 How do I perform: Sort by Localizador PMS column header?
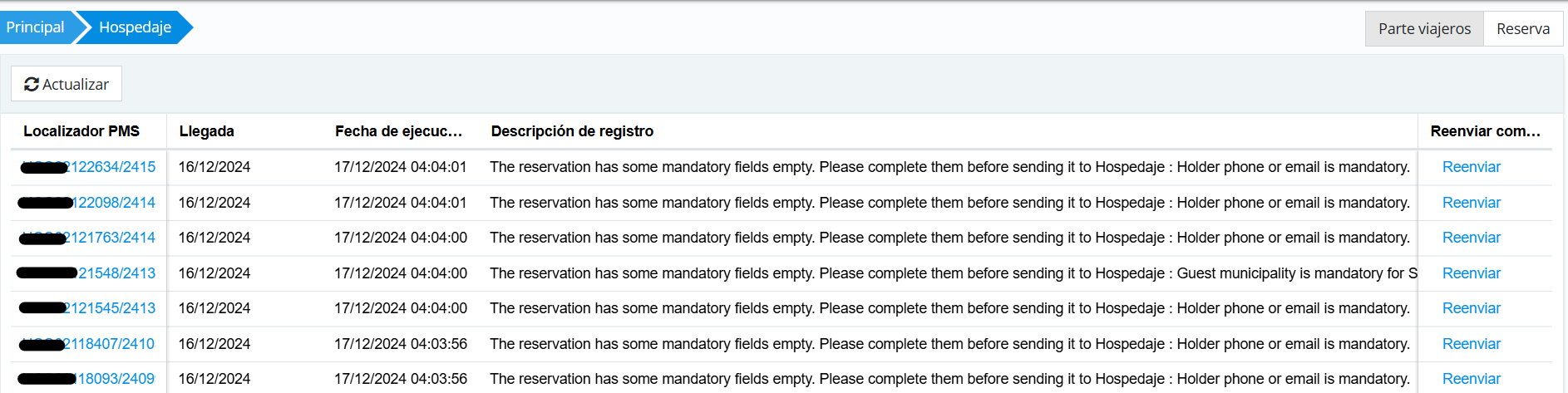coord(81,131)
